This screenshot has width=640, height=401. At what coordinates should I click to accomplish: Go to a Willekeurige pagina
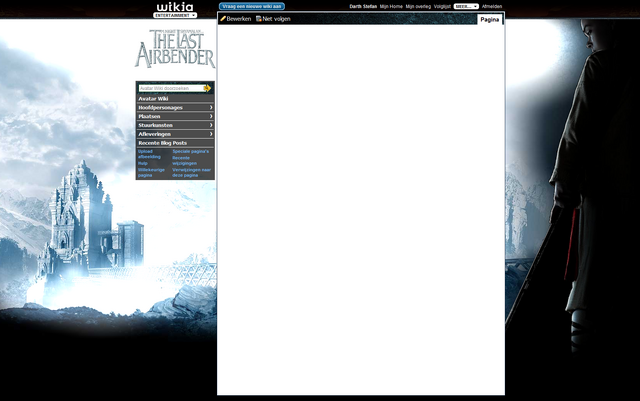pyautogui.click(x=151, y=172)
